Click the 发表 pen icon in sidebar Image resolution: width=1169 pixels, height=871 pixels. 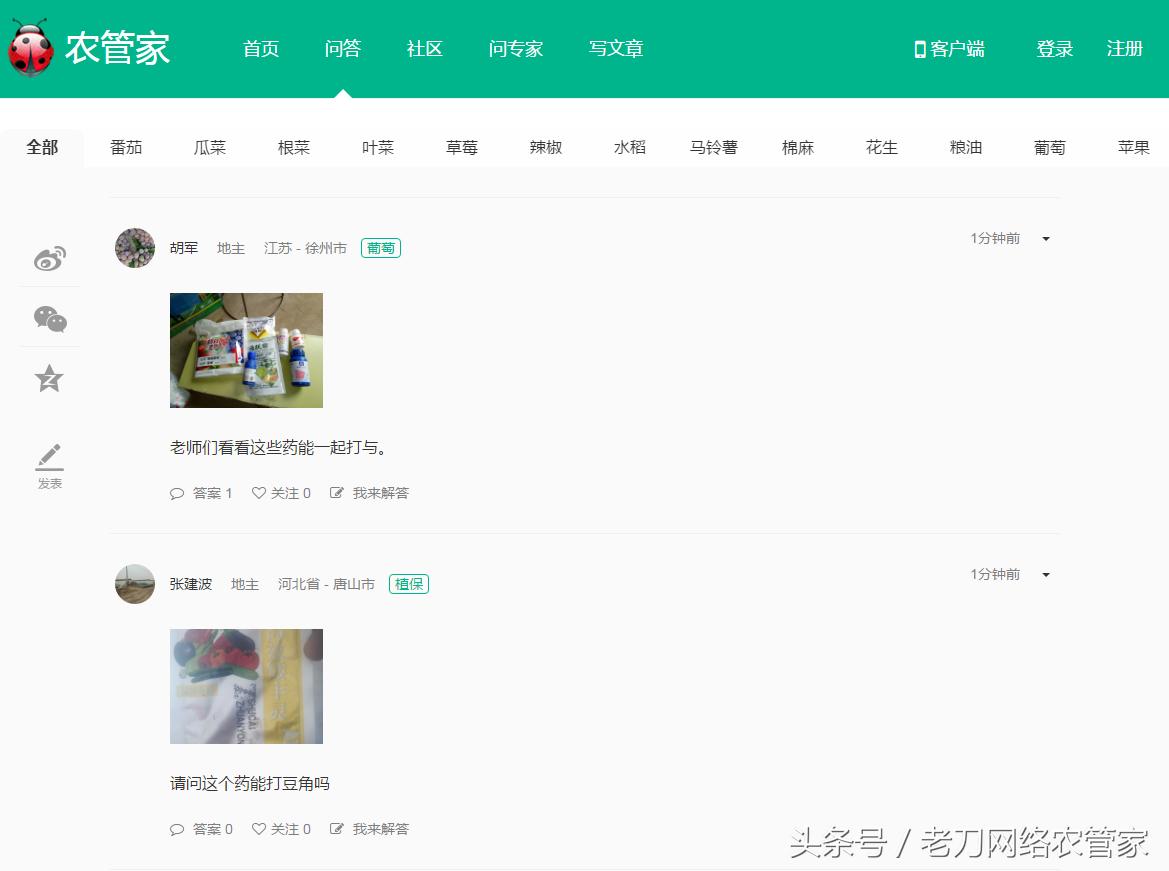pos(49,455)
